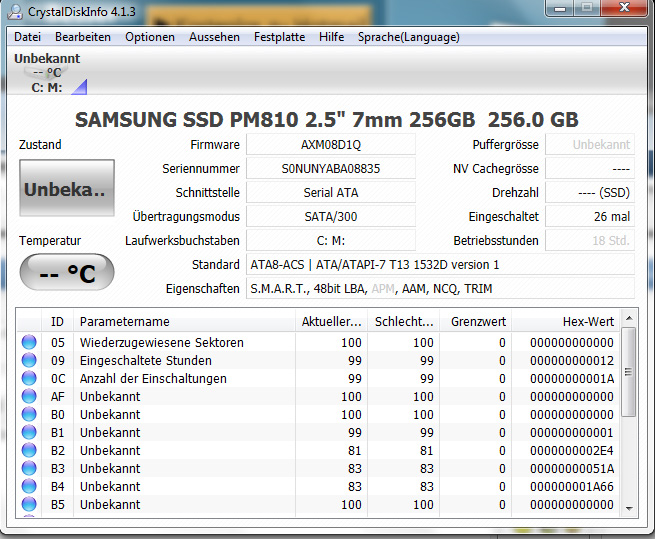Click the Eigenschaften field with S.M.A.R.T.

click(440, 289)
